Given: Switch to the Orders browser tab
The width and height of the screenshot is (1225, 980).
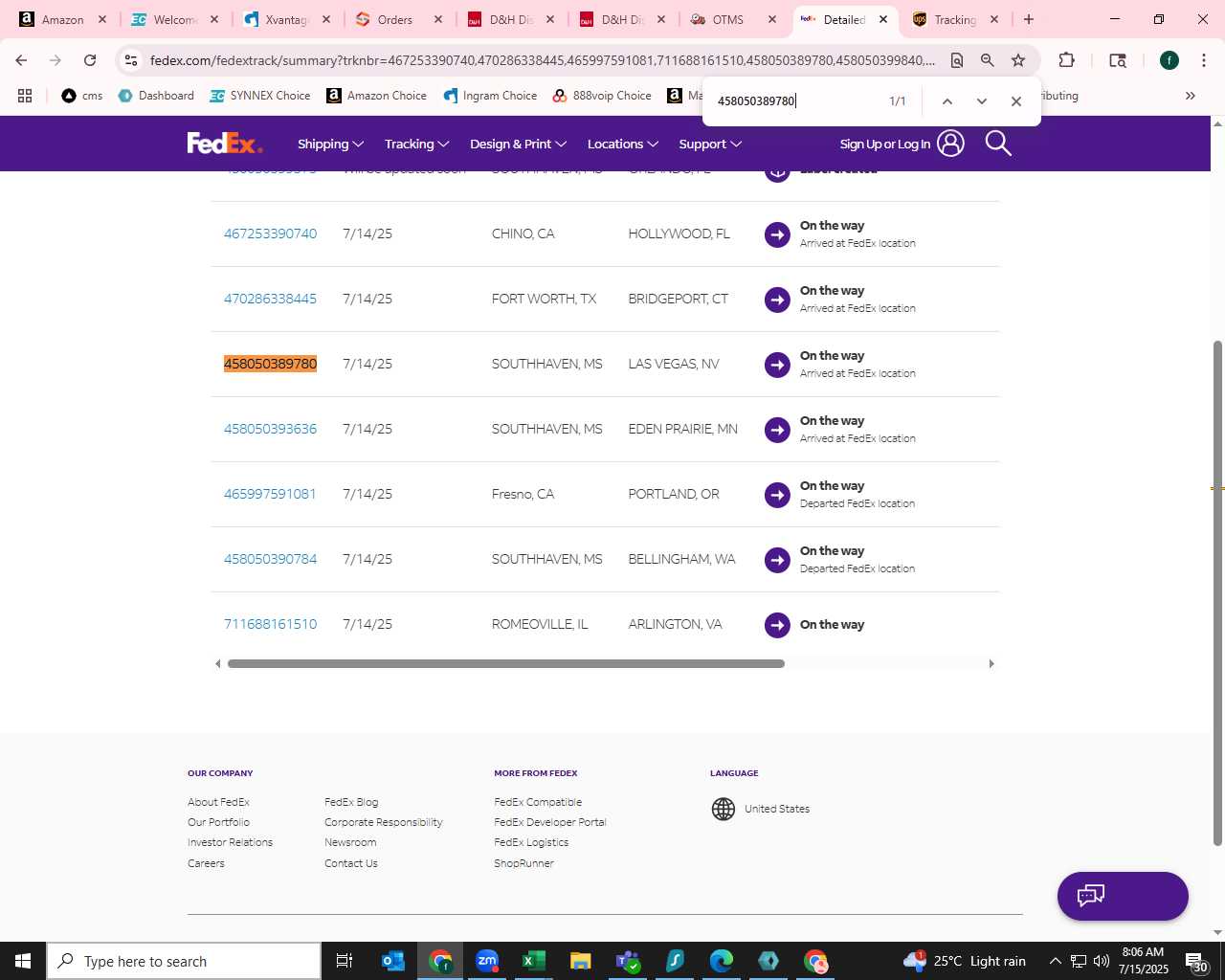Looking at the screenshot, I should 397,19.
